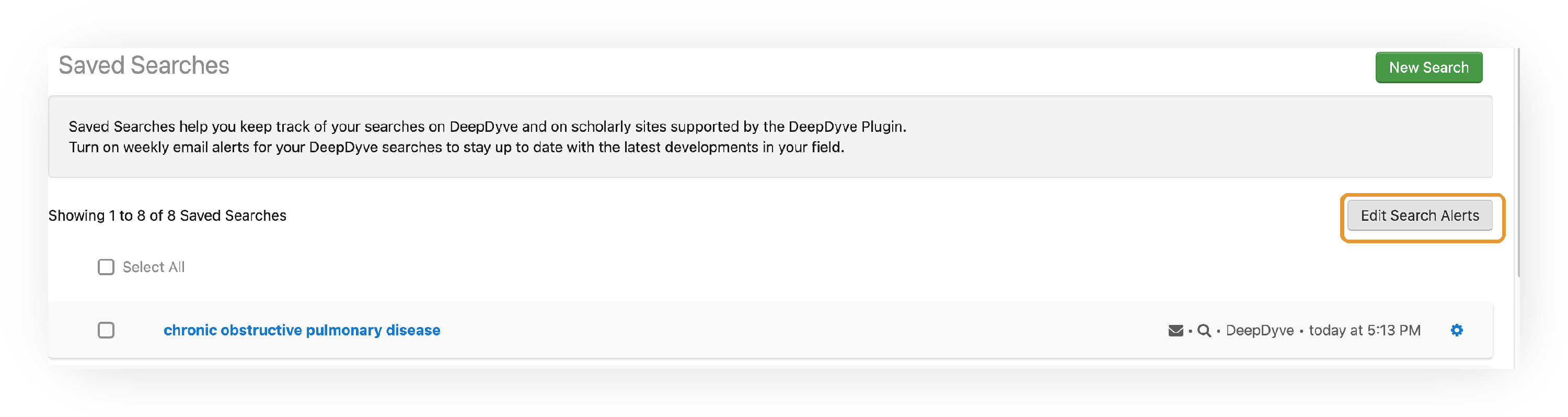The image size is (1568, 417).
Task: Click the dot separator after the envelope icon
Action: [1190, 331]
